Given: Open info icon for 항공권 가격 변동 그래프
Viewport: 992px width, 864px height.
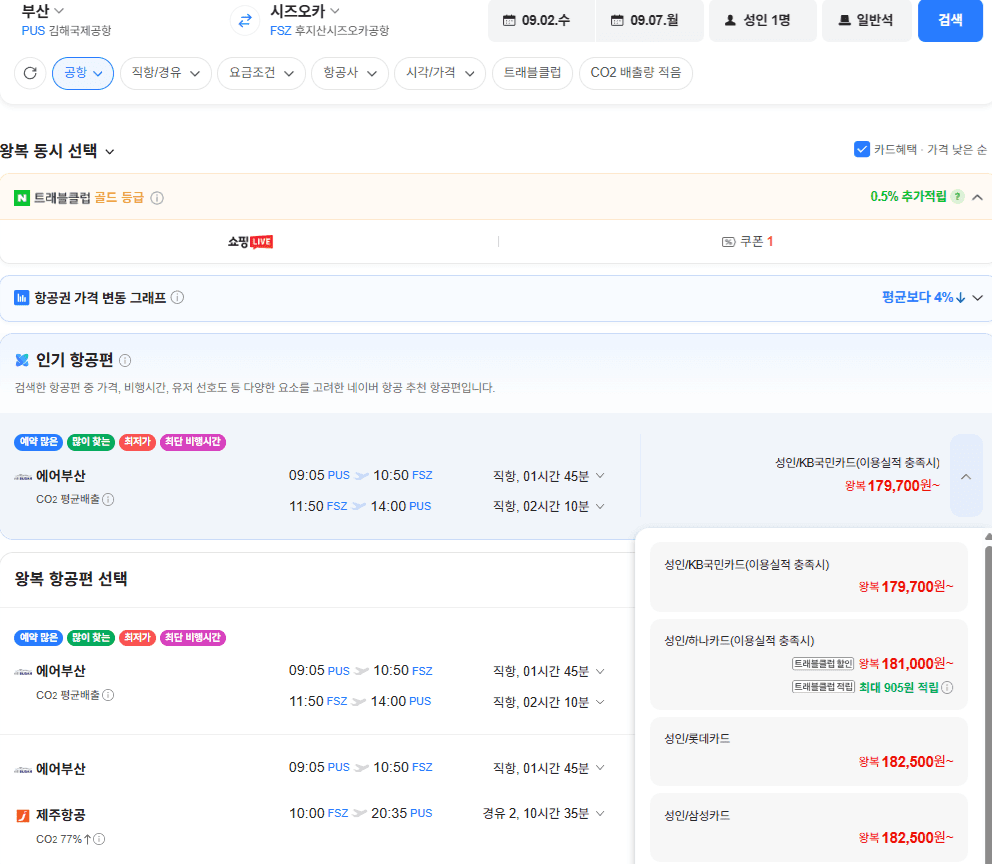Looking at the screenshot, I should 178,297.
